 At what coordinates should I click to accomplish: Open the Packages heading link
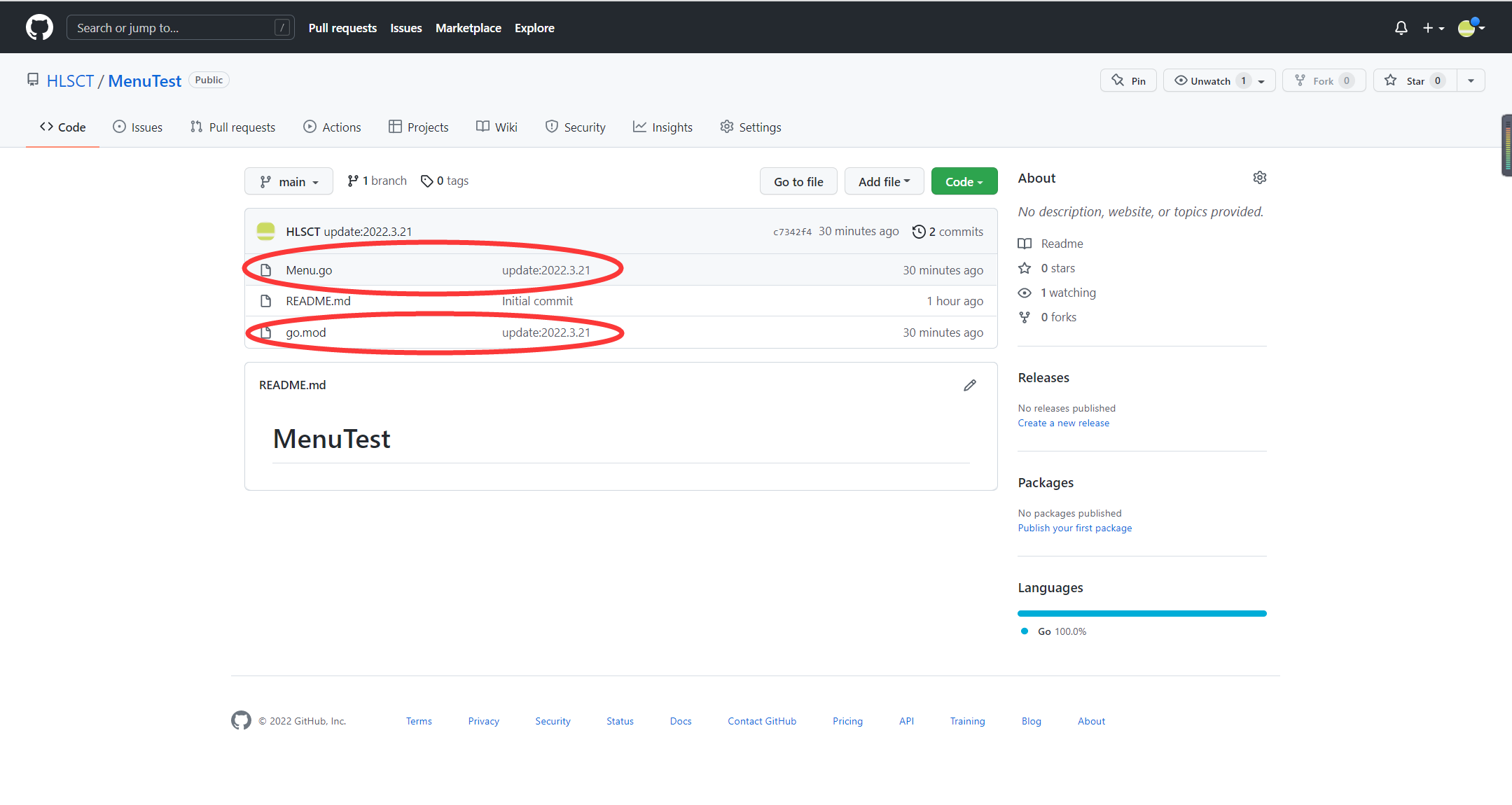(1045, 482)
